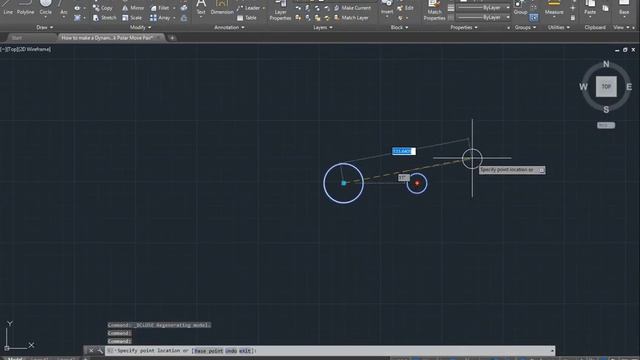The width and height of the screenshot is (640, 360).
Task: Click the cyan grip on large circle
Action: 344,183
